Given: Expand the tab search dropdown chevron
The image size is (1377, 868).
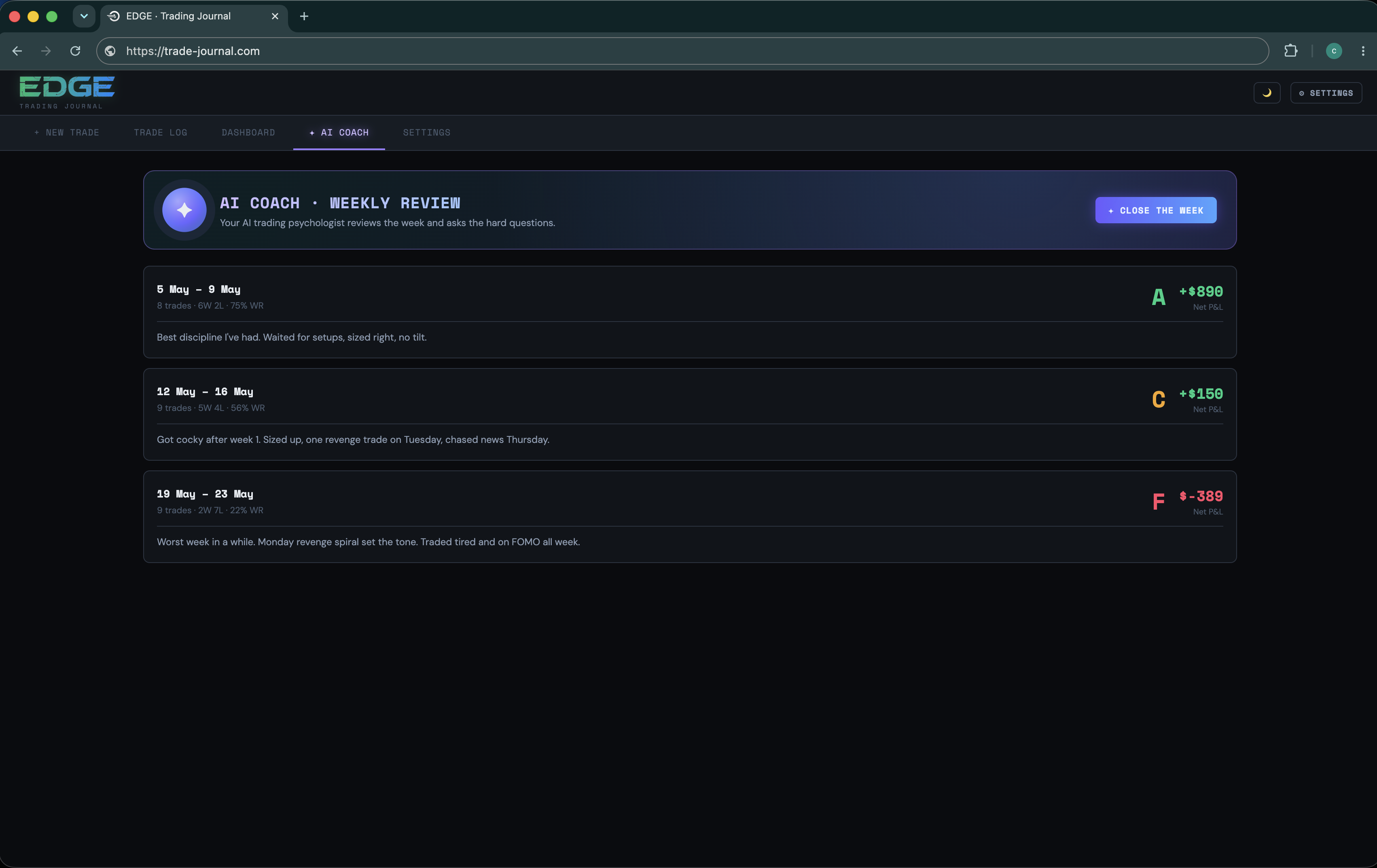Looking at the screenshot, I should [84, 16].
